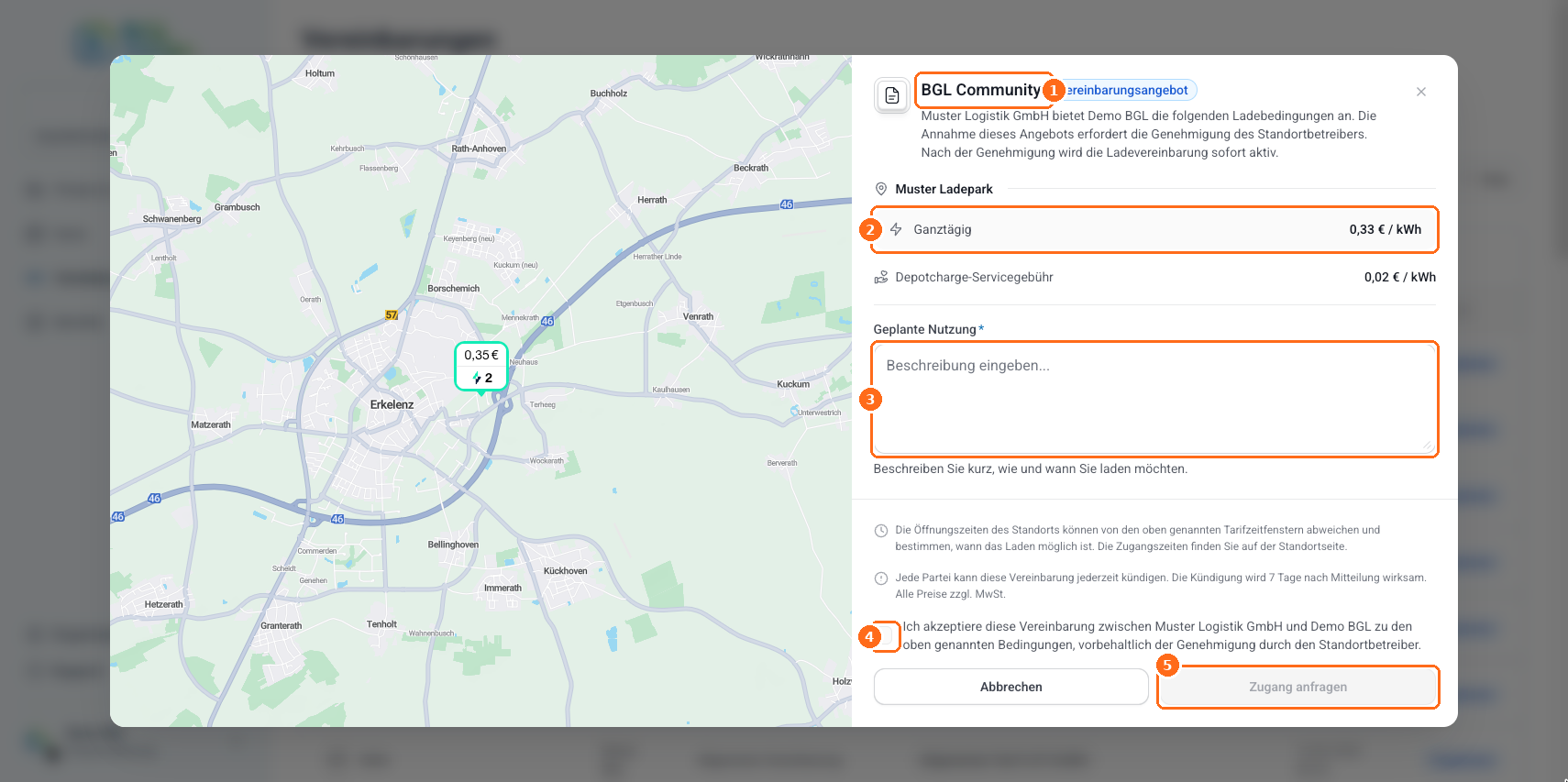Click the Schwanenberg label on map
The image size is (1568, 782).
(172, 219)
